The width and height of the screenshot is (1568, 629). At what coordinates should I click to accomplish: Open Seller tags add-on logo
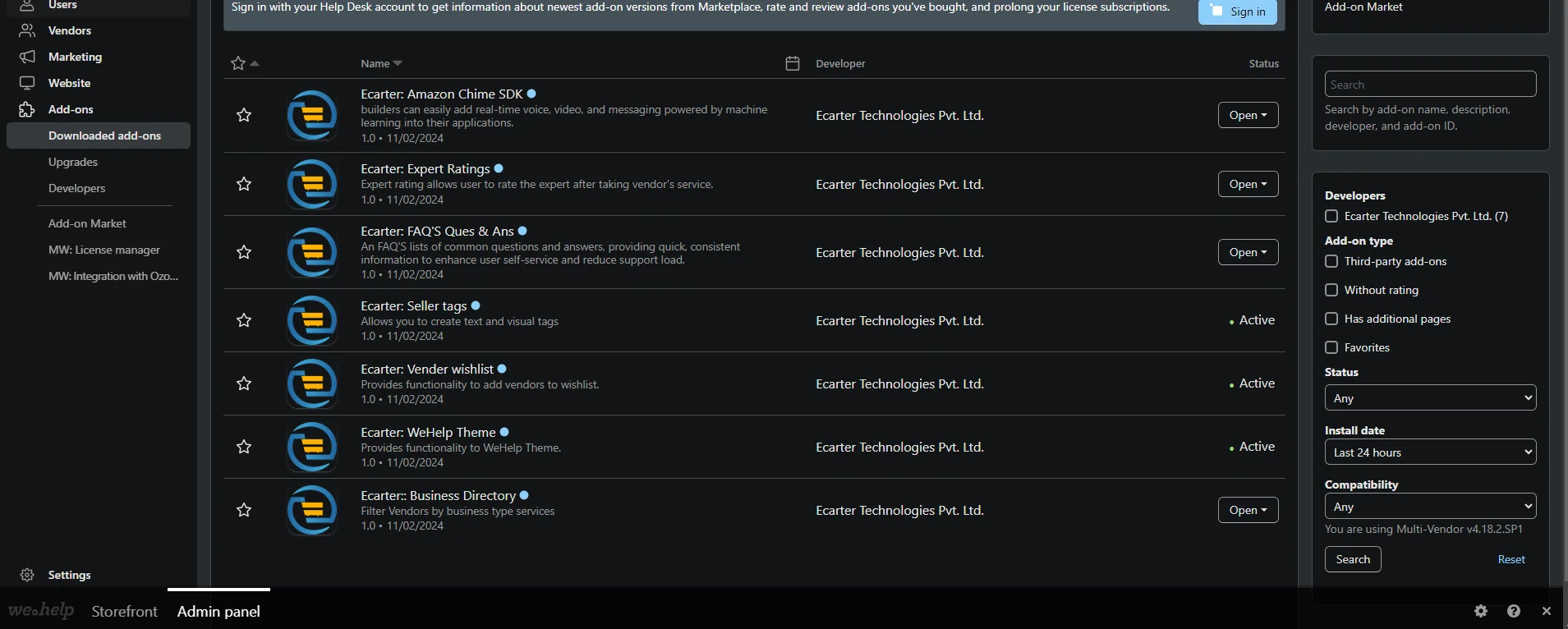coord(312,320)
